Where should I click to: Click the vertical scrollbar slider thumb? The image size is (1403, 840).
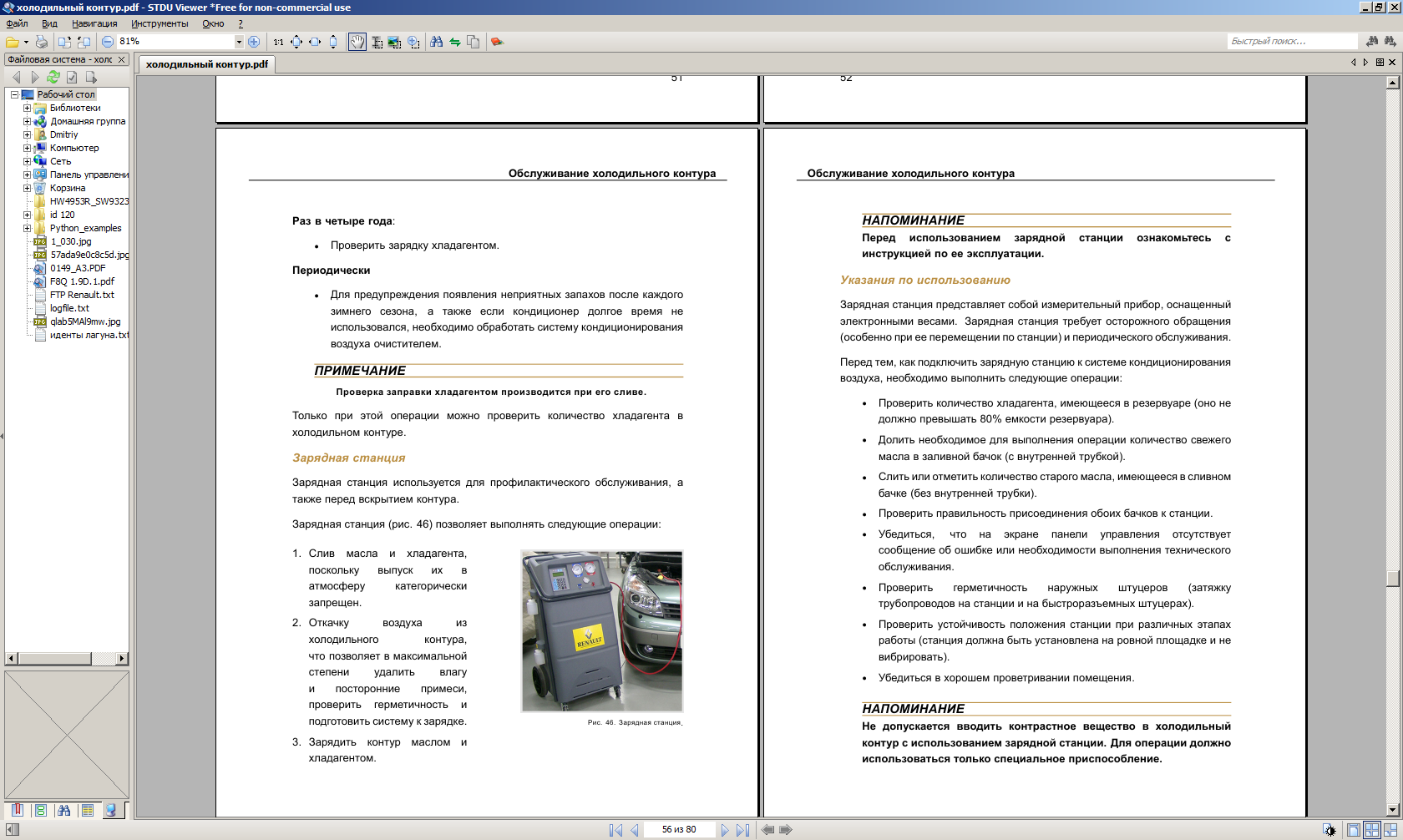[x=1392, y=579]
